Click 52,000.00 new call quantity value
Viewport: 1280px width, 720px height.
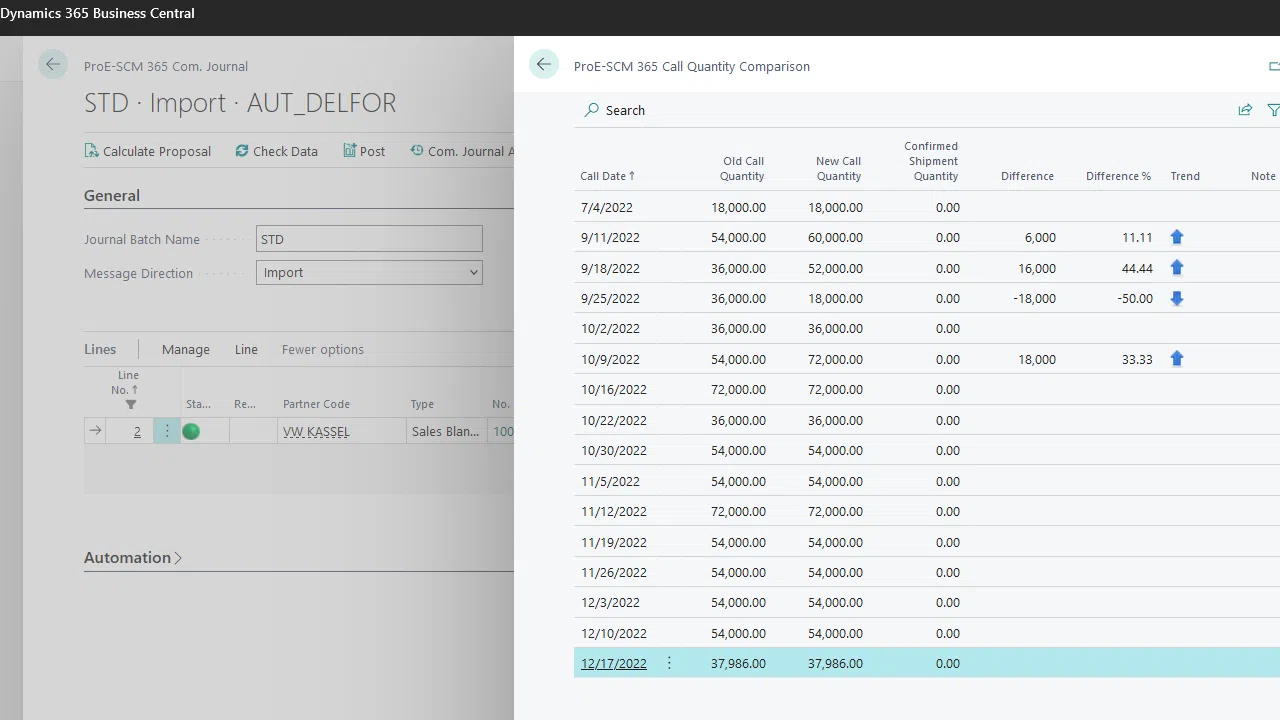[835, 268]
